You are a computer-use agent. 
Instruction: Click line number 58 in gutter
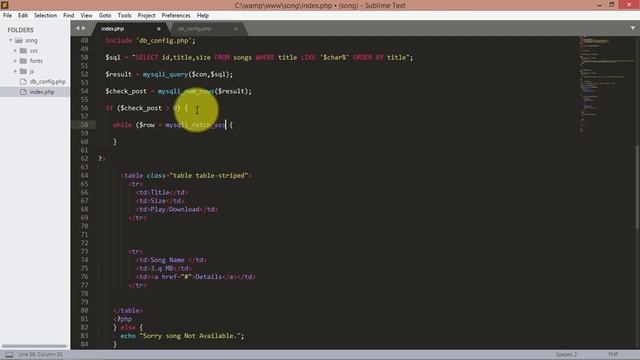pos(84,125)
